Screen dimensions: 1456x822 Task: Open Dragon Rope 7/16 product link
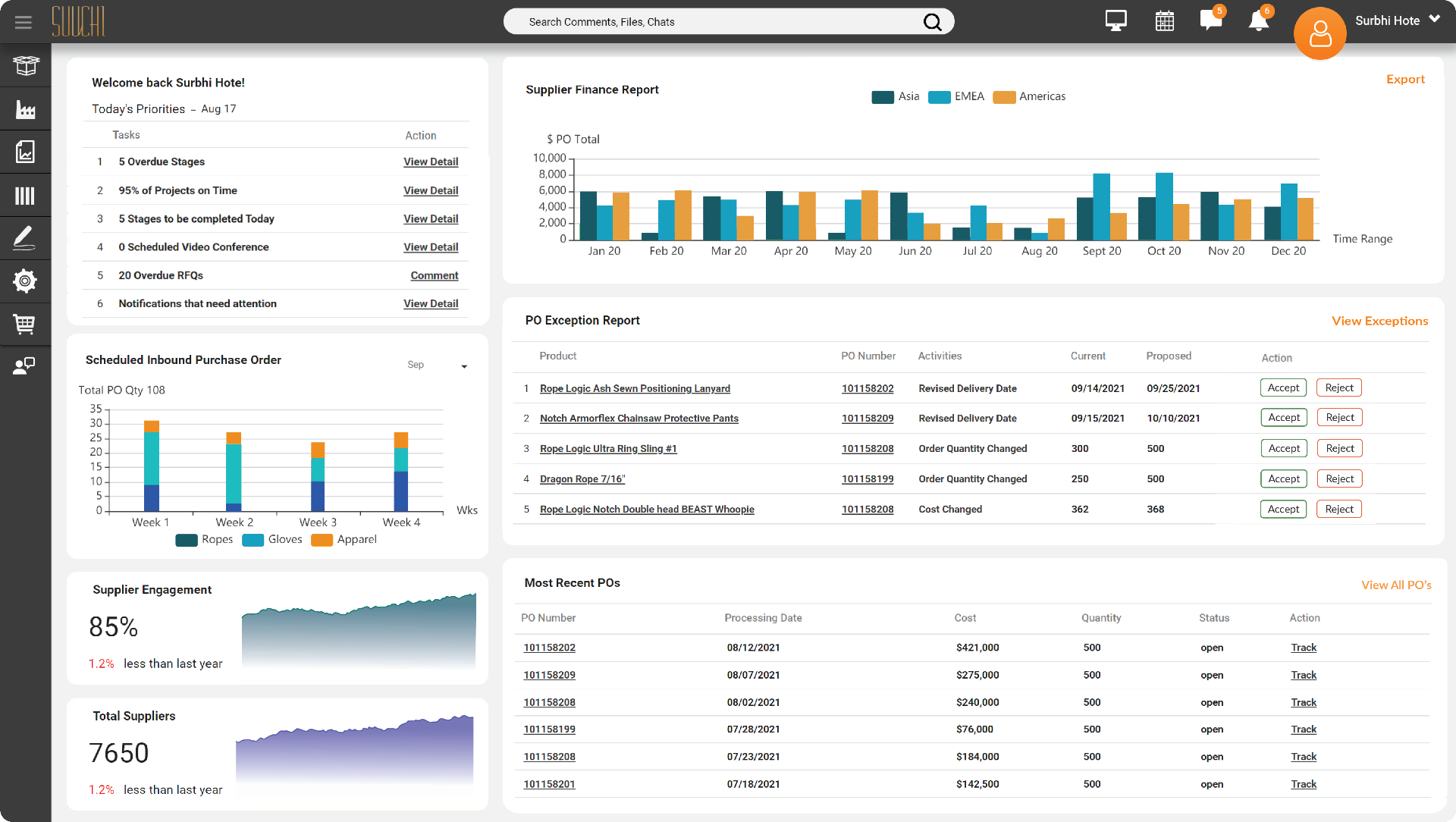coord(582,479)
